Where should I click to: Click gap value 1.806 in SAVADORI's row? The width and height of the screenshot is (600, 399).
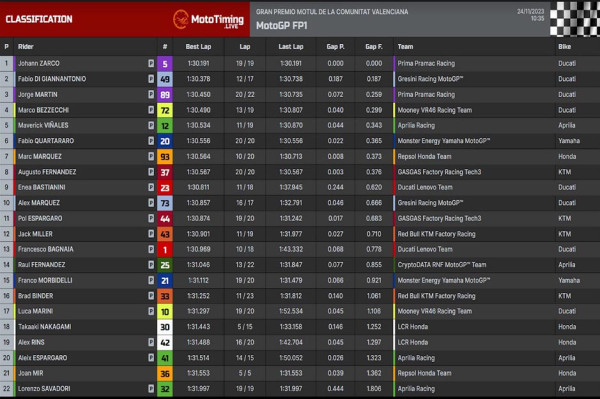(x=374, y=389)
